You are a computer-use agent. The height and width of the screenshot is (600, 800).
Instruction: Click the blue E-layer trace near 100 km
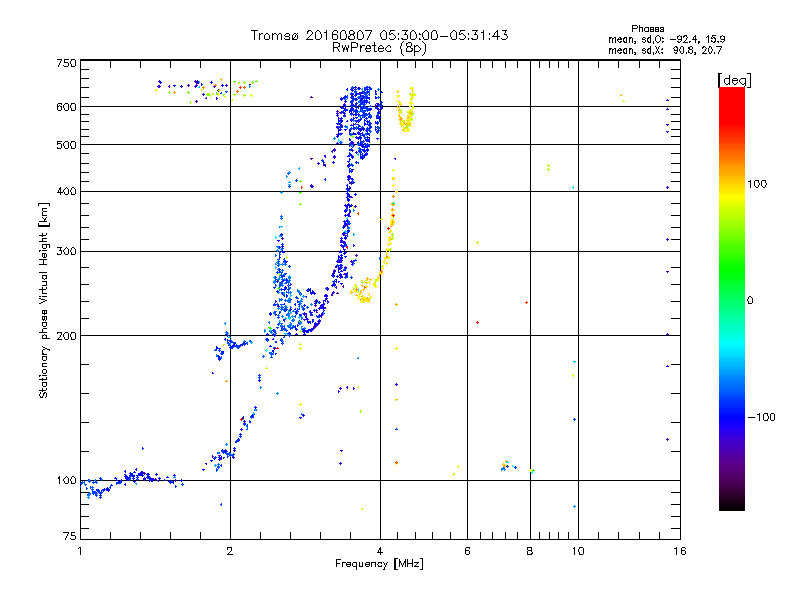(132, 482)
